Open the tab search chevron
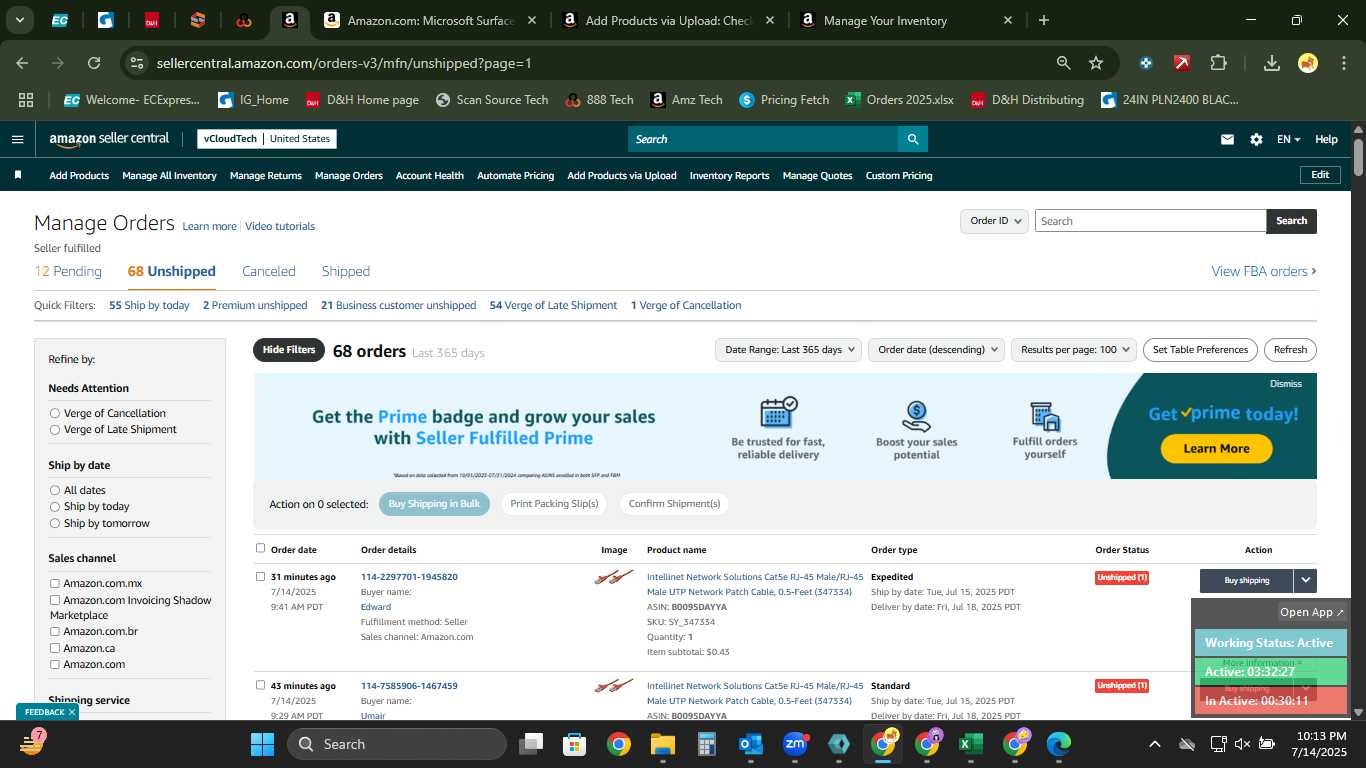 19,20
